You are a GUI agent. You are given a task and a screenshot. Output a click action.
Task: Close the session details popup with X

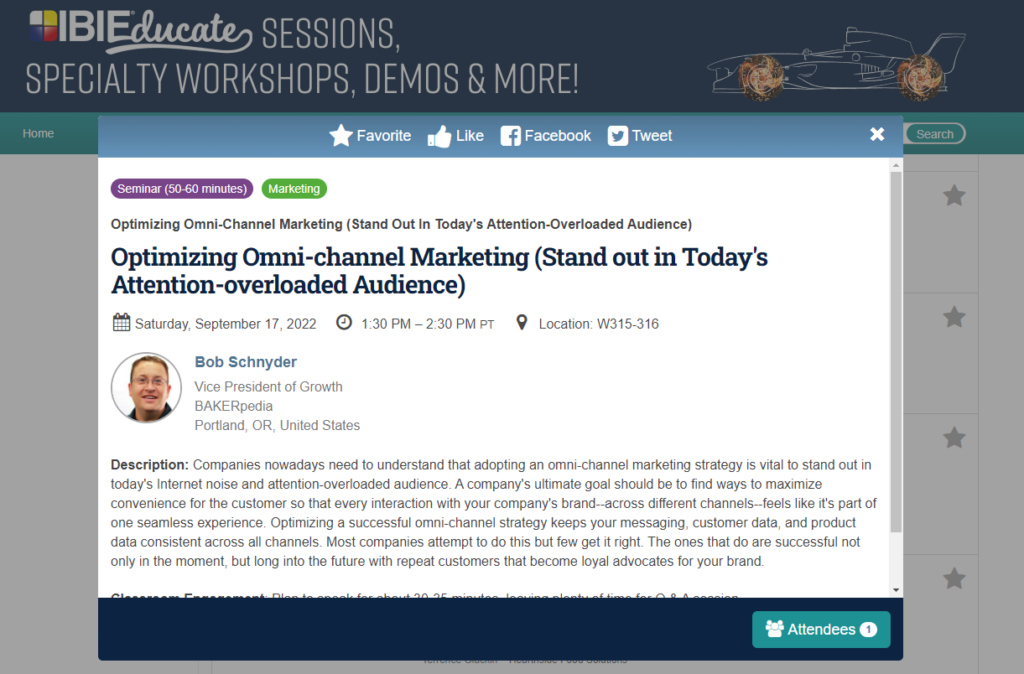pos(877,134)
